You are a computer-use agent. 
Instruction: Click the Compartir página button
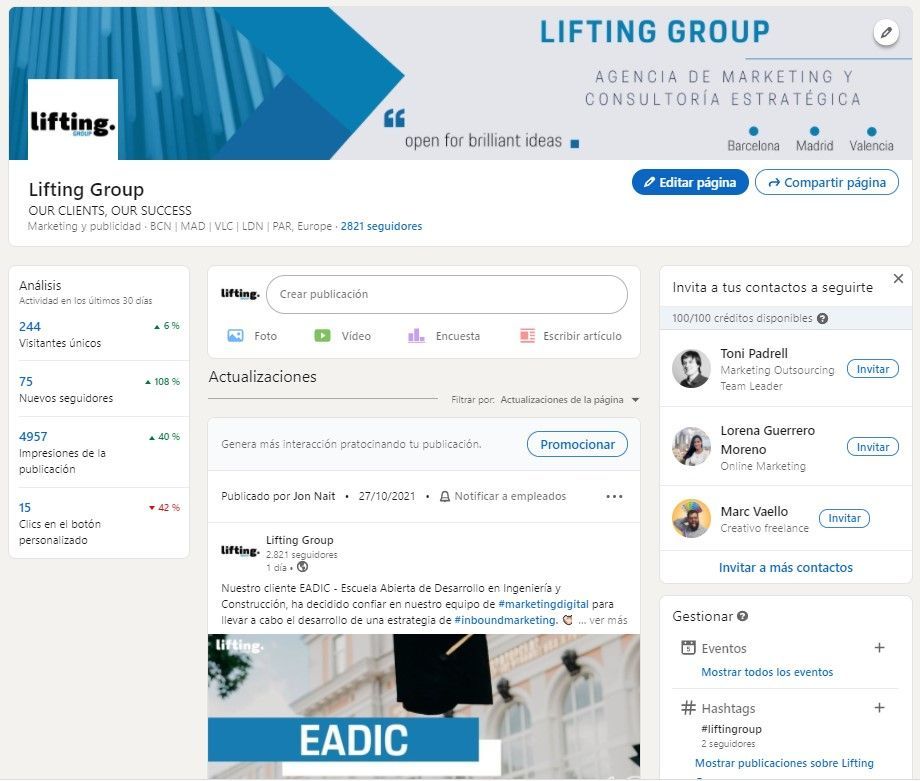point(827,182)
